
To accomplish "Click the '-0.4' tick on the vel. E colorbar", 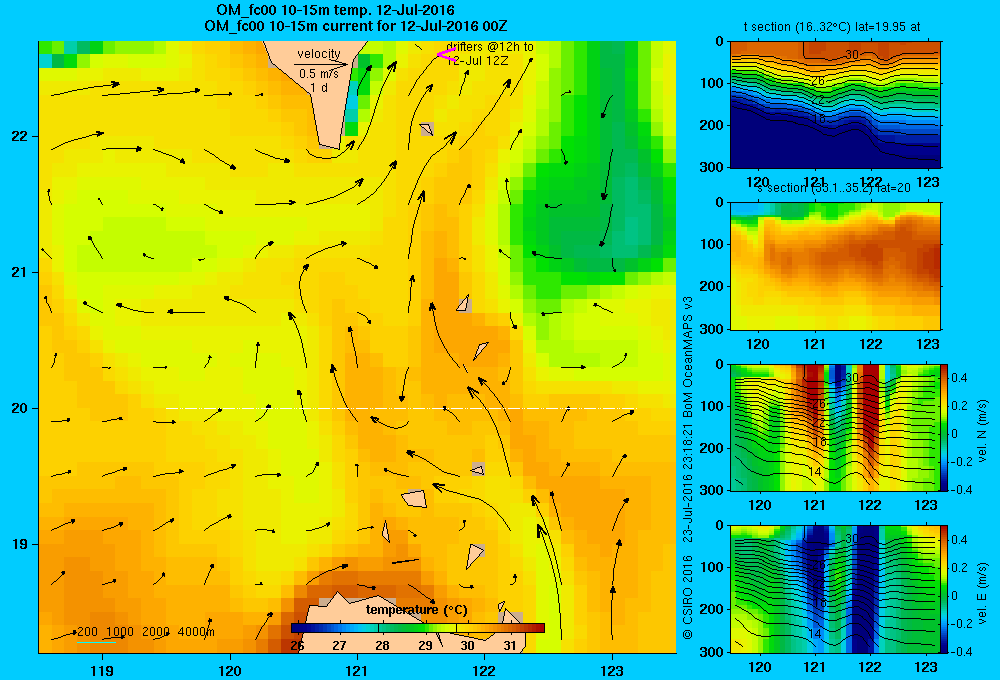I will (x=961, y=652).
